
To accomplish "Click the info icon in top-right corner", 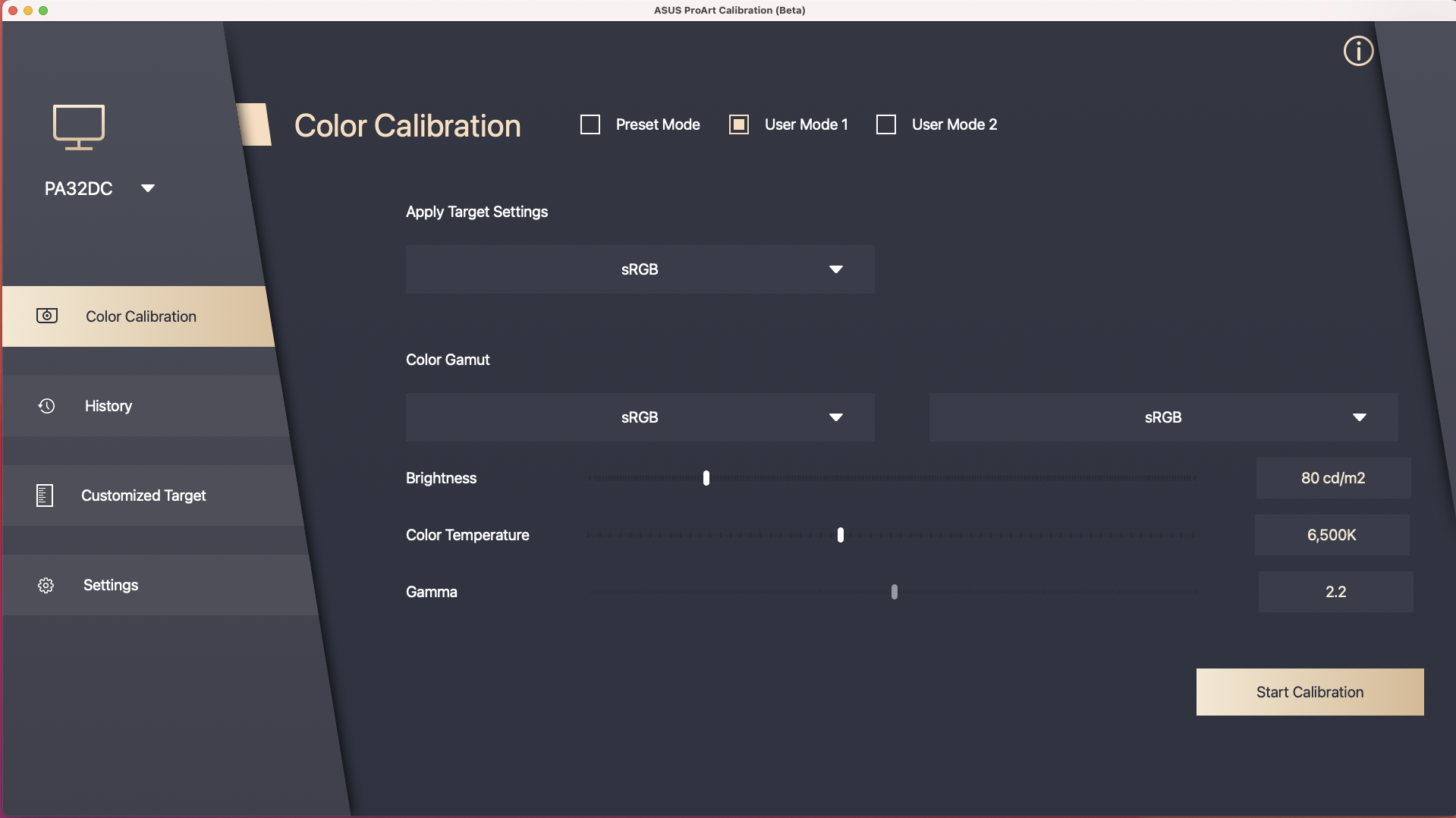I will pos(1358,51).
